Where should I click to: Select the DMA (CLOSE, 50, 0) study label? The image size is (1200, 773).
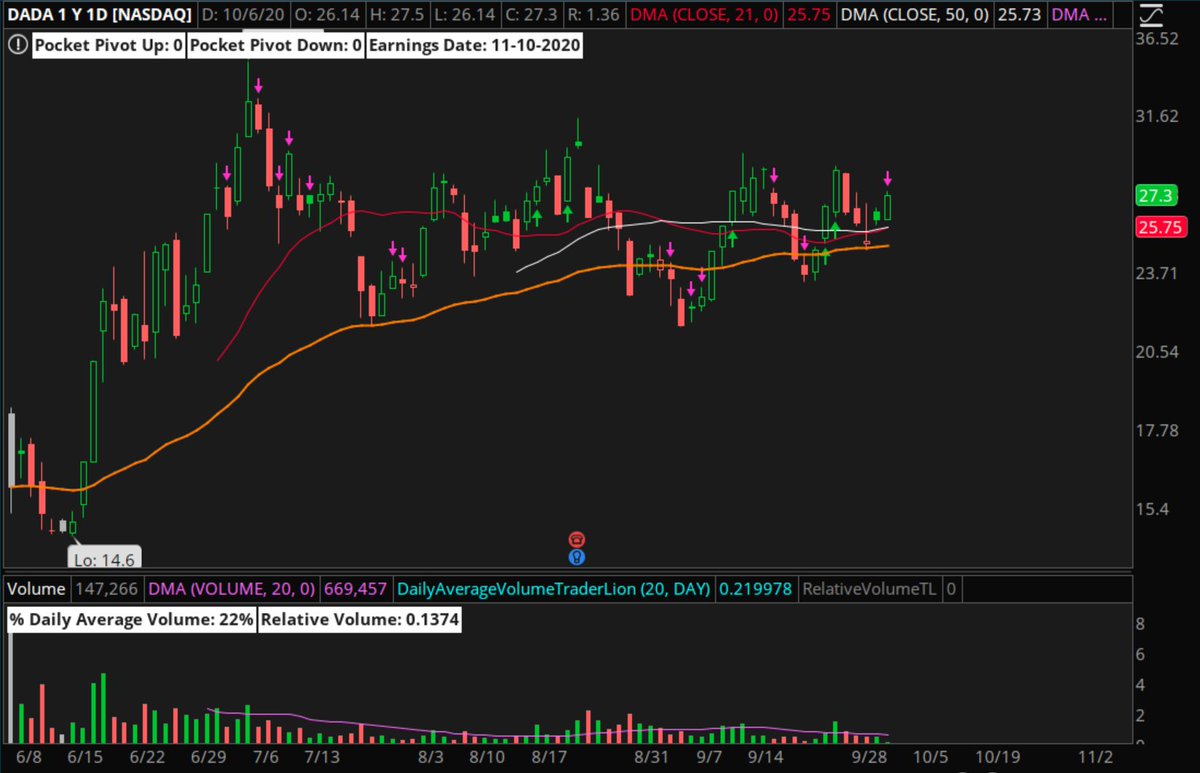tap(914, 16)
